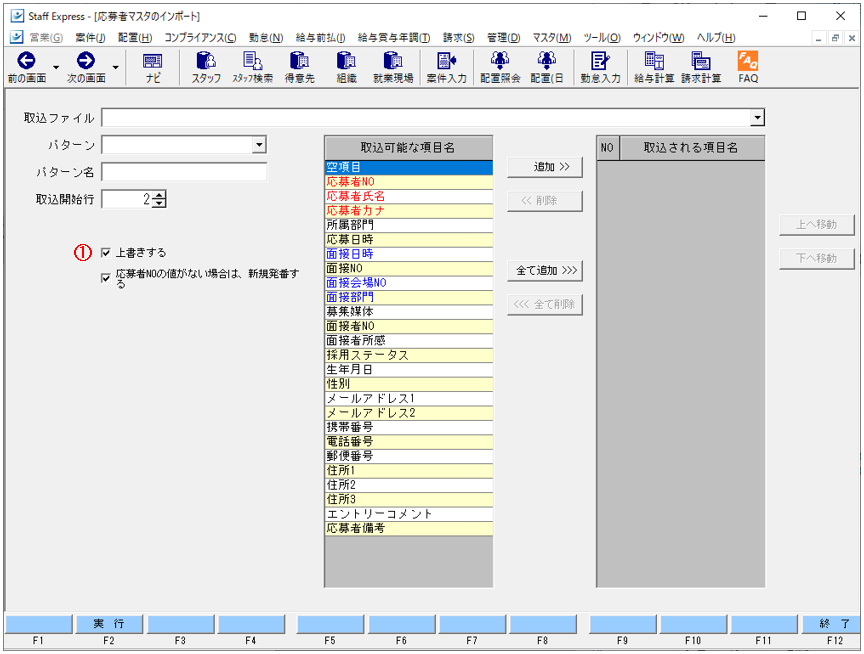The image size is (864, 654).
Task: Go to previous screen with 前の画面 icon
Action: coord(26,67)
